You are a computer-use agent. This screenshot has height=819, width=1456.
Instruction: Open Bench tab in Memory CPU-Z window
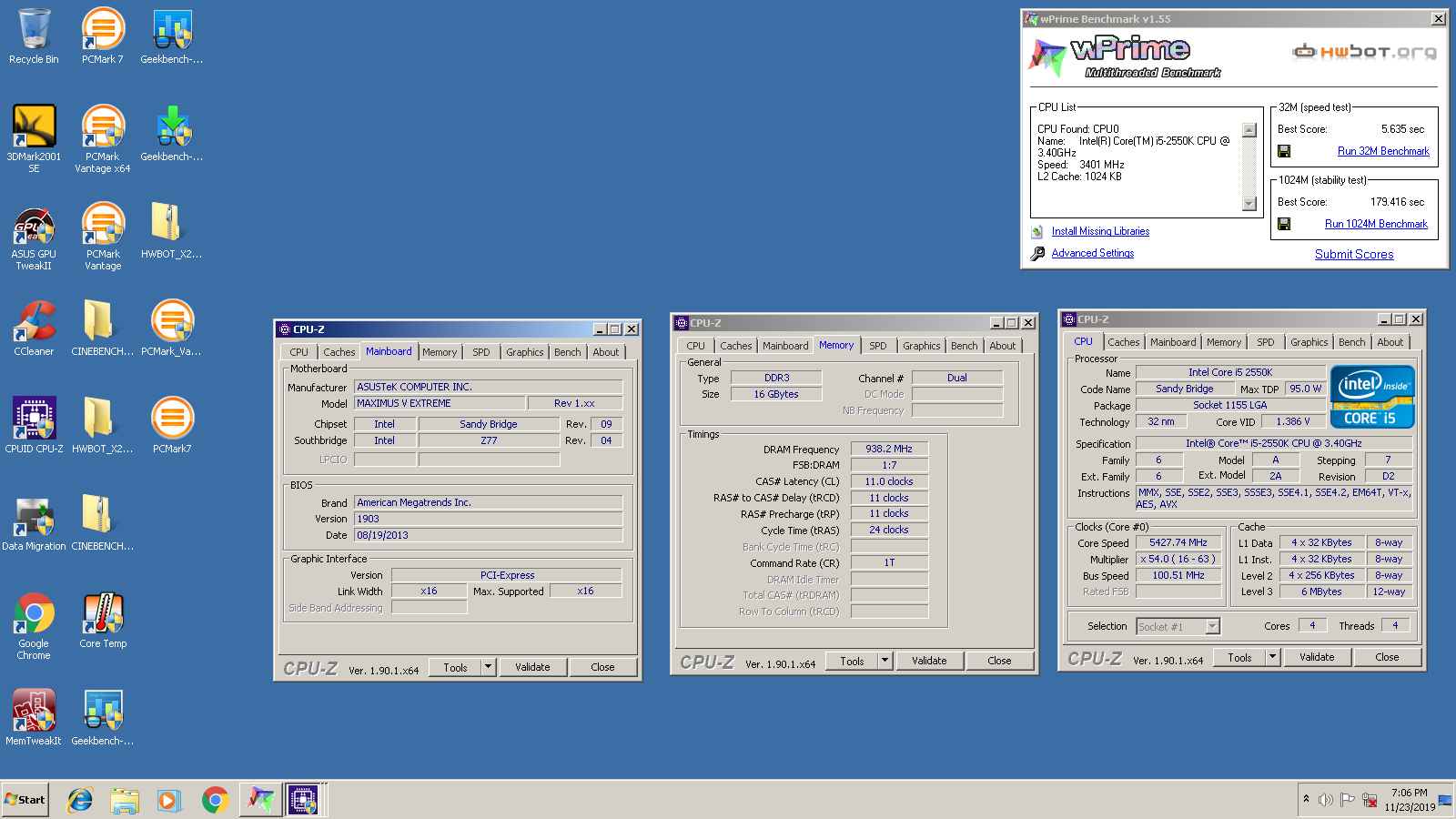pos(964,346)
